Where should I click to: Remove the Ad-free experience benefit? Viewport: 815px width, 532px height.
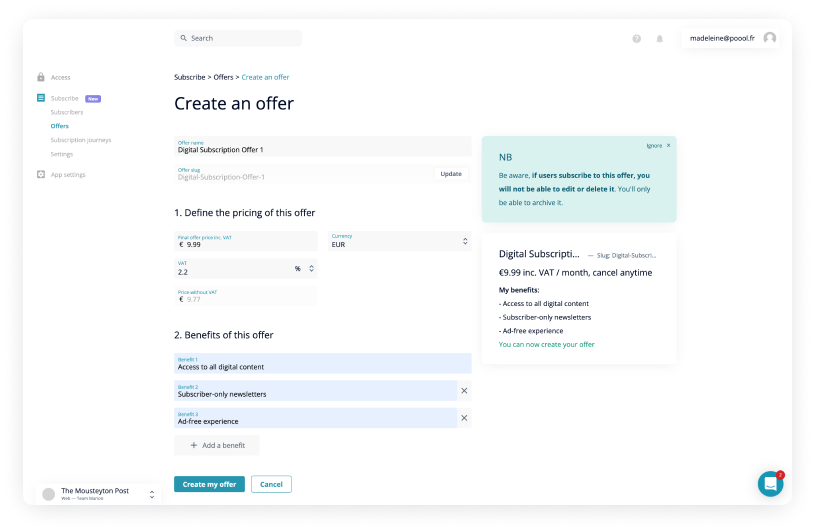(x=464, y=418)
